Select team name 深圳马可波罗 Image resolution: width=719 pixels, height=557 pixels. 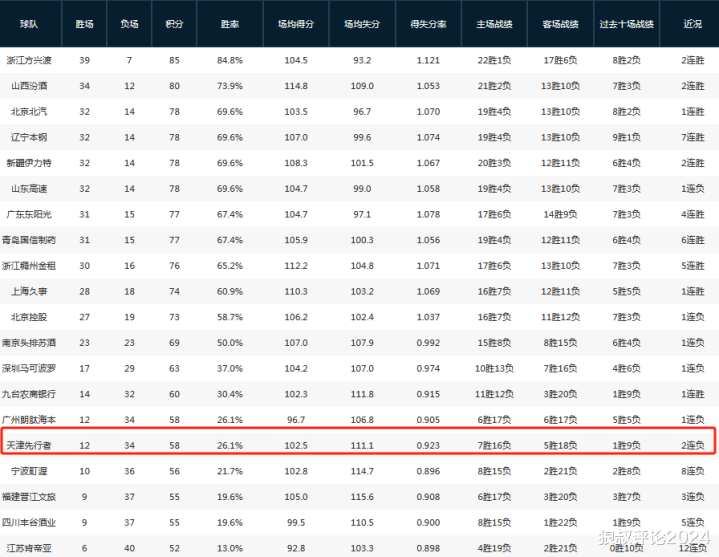(29, 368)
